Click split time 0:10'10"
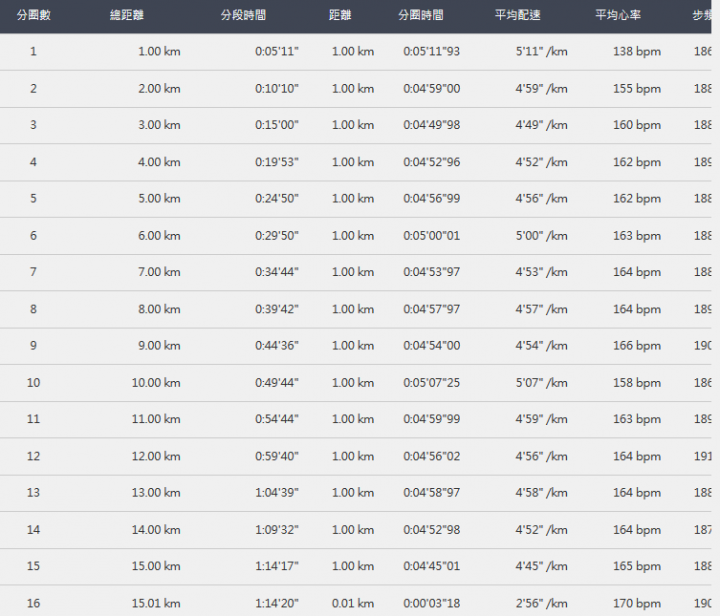Image resolution: width=720 pixels, height=616 pixels. (277, 89)
